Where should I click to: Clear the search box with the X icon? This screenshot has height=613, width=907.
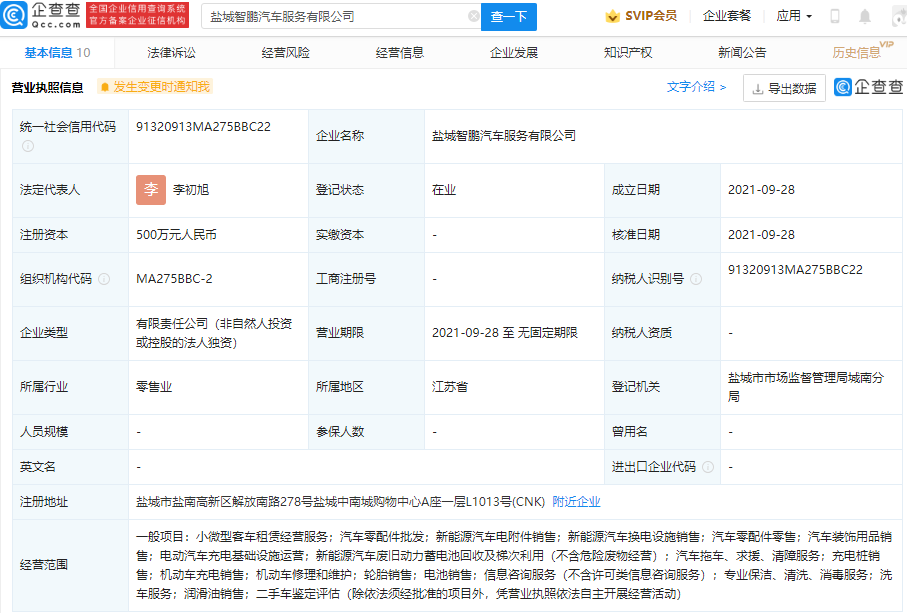coord(473,16)
